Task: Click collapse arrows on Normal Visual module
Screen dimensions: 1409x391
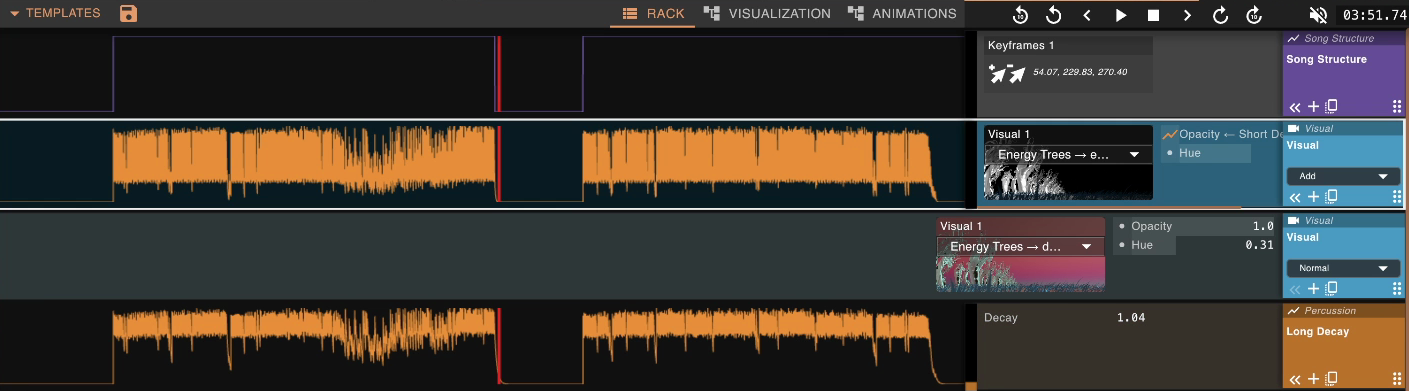Action: tap(1295, 289)
